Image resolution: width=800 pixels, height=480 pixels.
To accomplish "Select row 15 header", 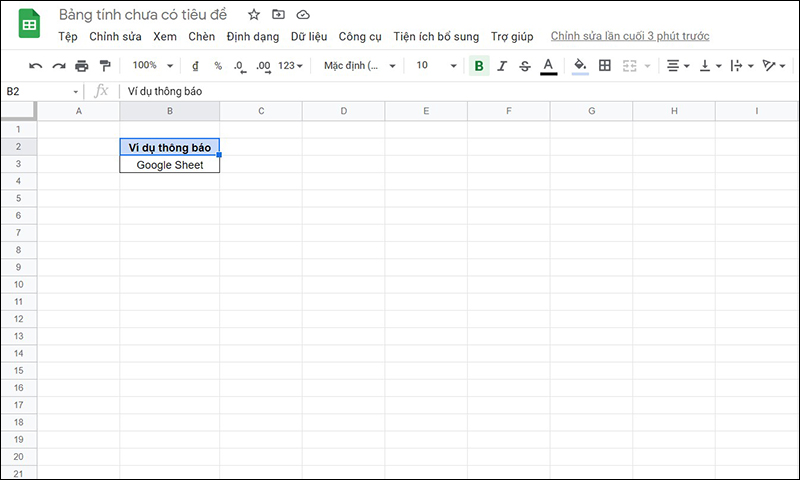I will [x=18, y=371].
